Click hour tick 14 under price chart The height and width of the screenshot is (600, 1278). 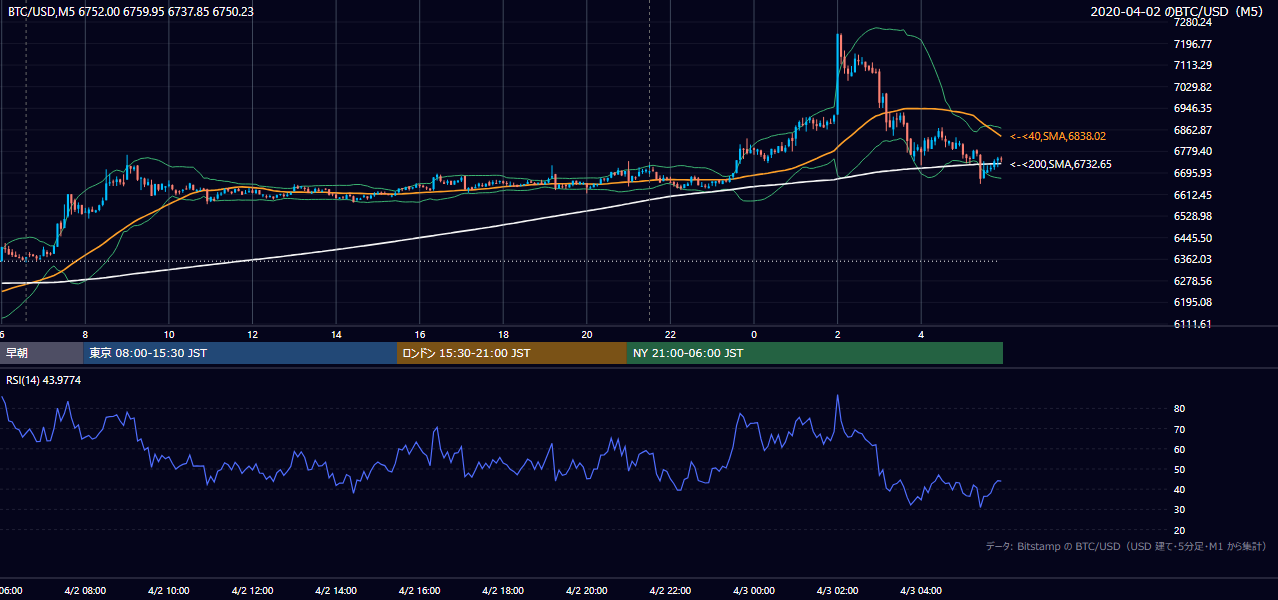[x=336, y=334]
